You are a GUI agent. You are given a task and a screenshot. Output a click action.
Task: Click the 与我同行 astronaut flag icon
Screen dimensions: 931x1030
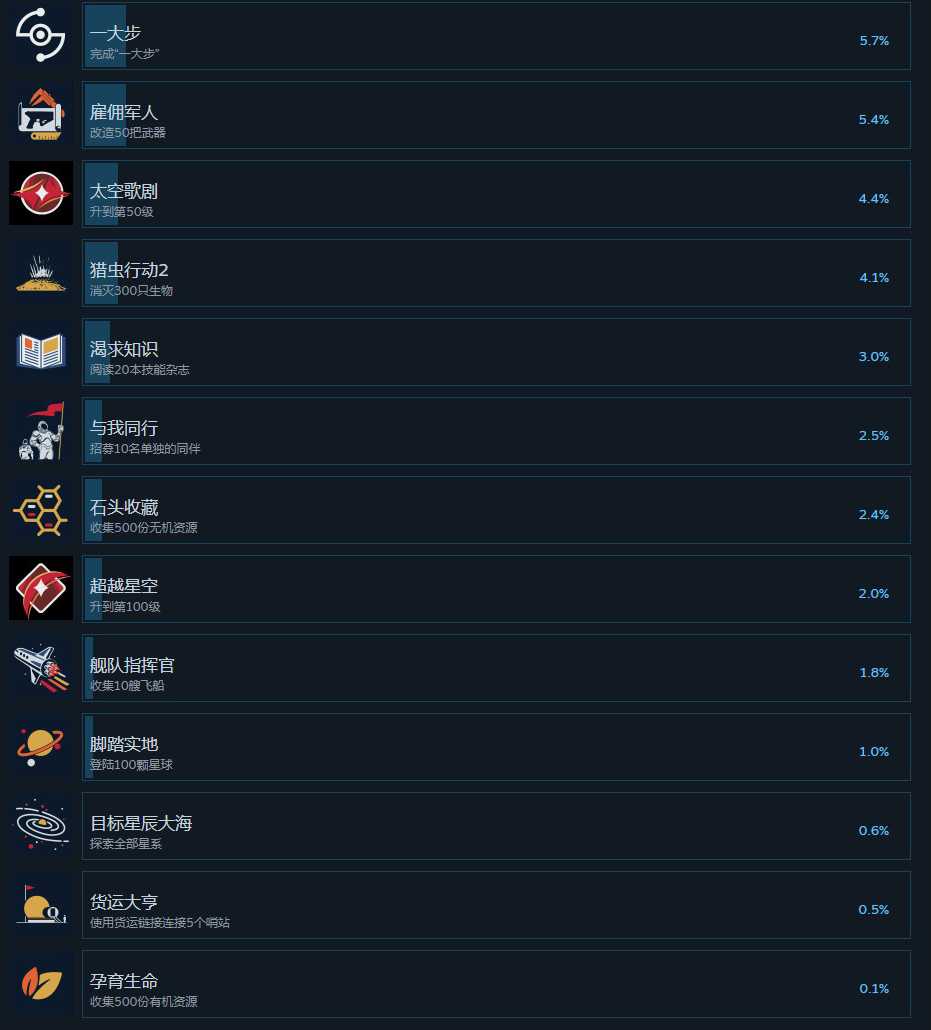[x=41, y=430]
